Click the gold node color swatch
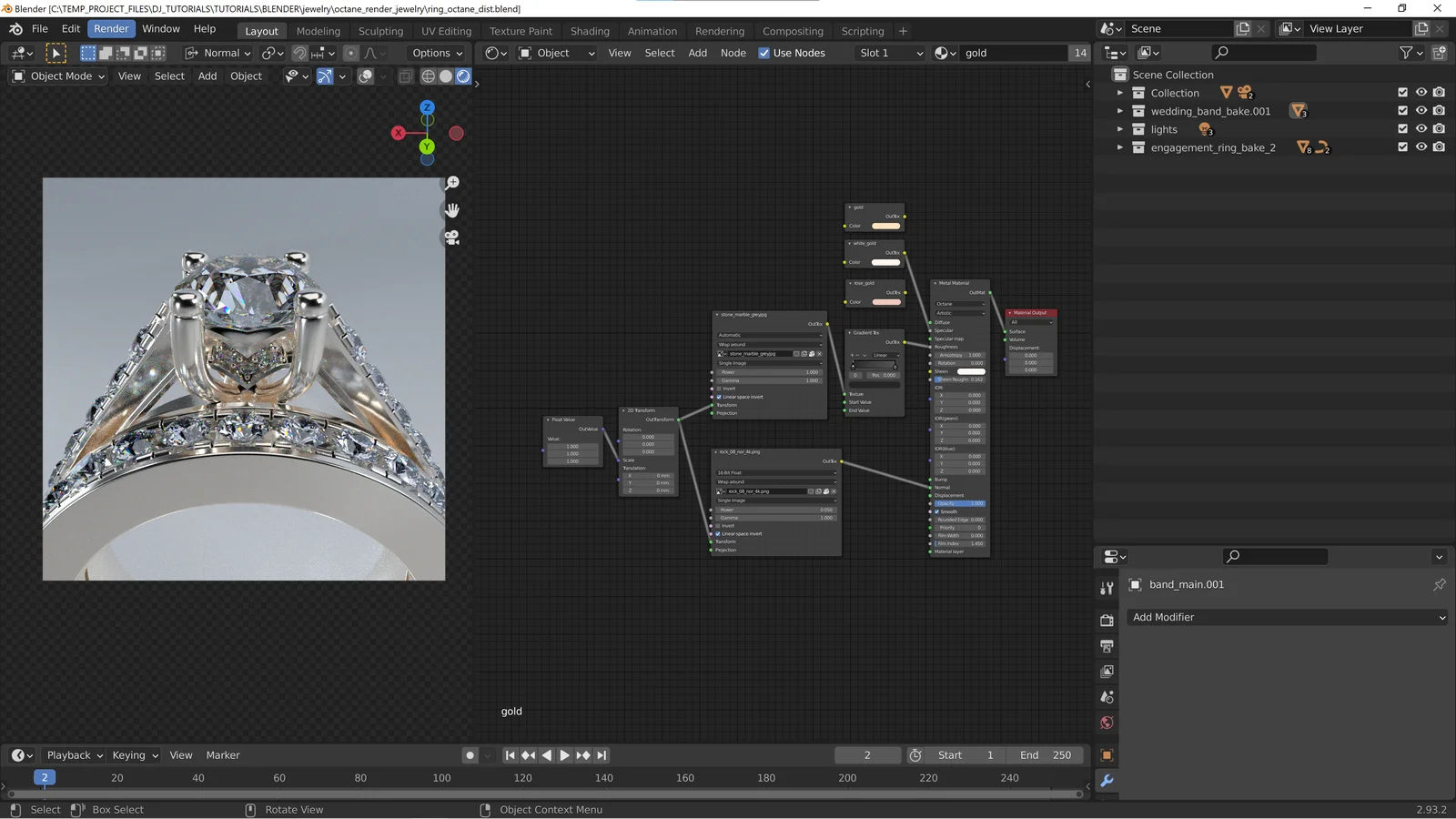Image resolution: width=1456 pixels, height=819 pixels. coord(885,226)
